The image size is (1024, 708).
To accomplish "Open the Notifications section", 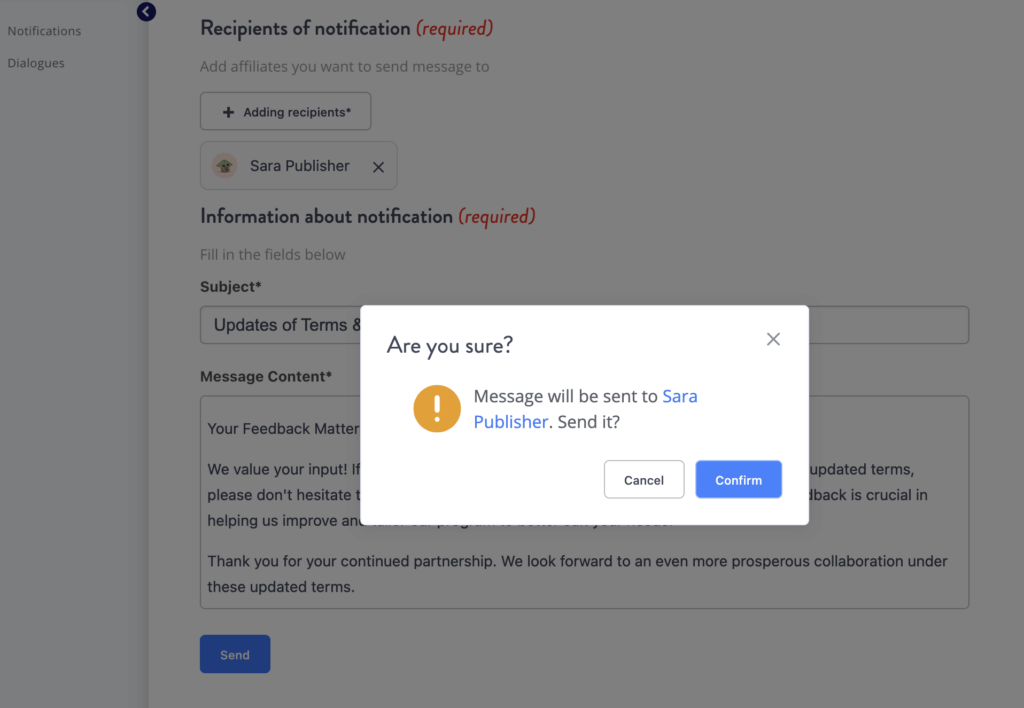I will [x=44, y=30].
